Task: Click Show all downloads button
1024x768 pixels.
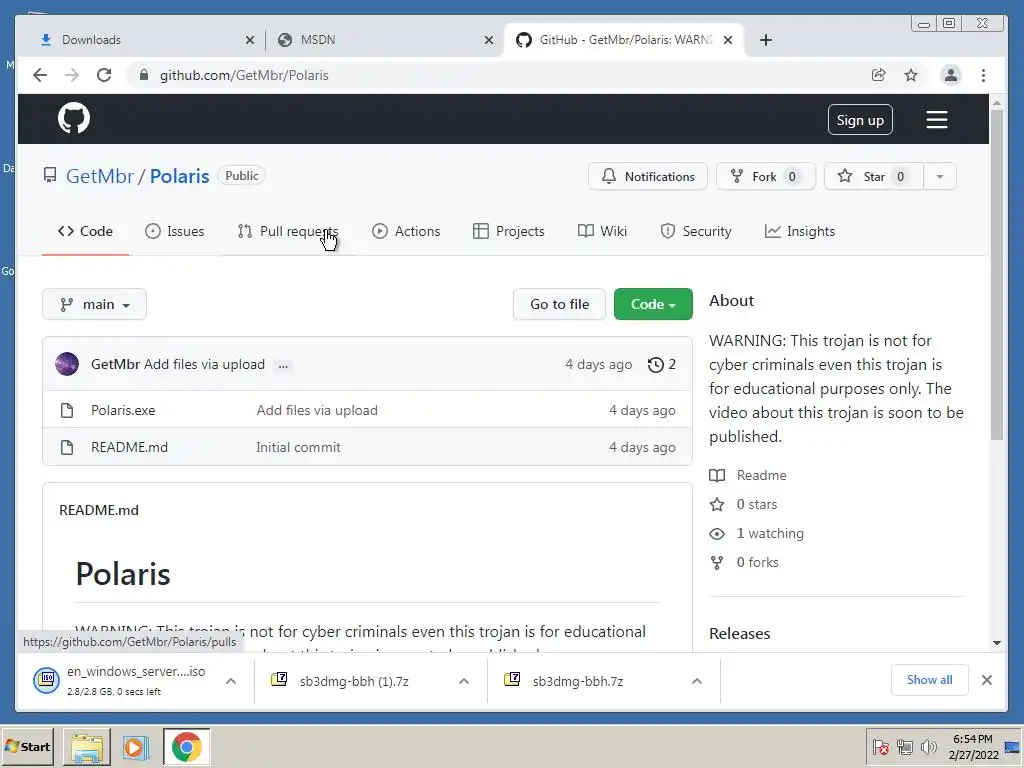Action: 929,680
